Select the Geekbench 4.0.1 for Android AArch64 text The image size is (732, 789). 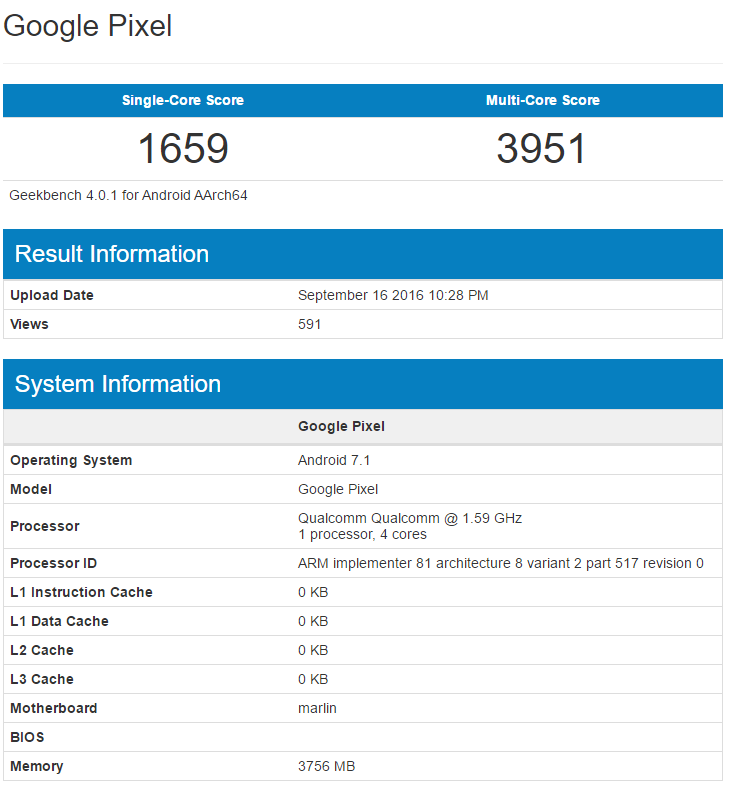pos(128,195)
